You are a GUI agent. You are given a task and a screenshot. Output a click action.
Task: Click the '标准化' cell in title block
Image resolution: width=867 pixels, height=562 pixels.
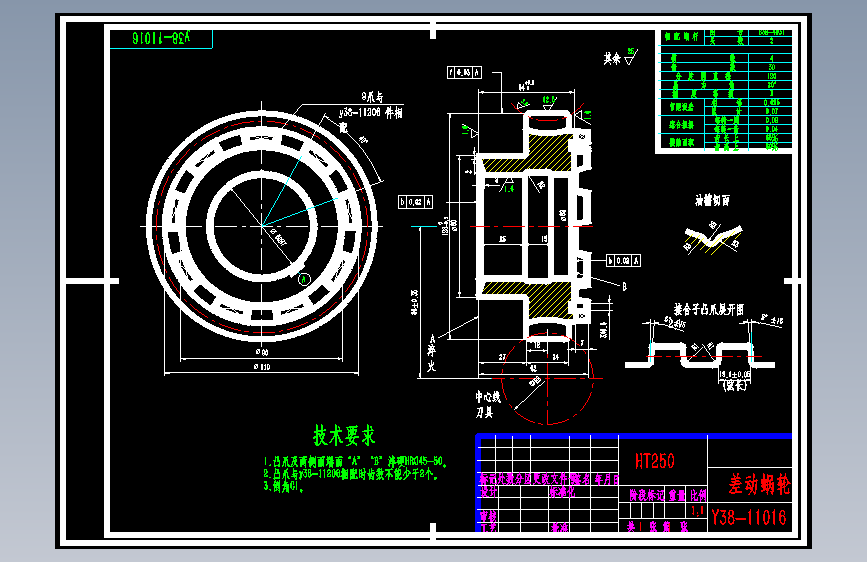point(562,492)
